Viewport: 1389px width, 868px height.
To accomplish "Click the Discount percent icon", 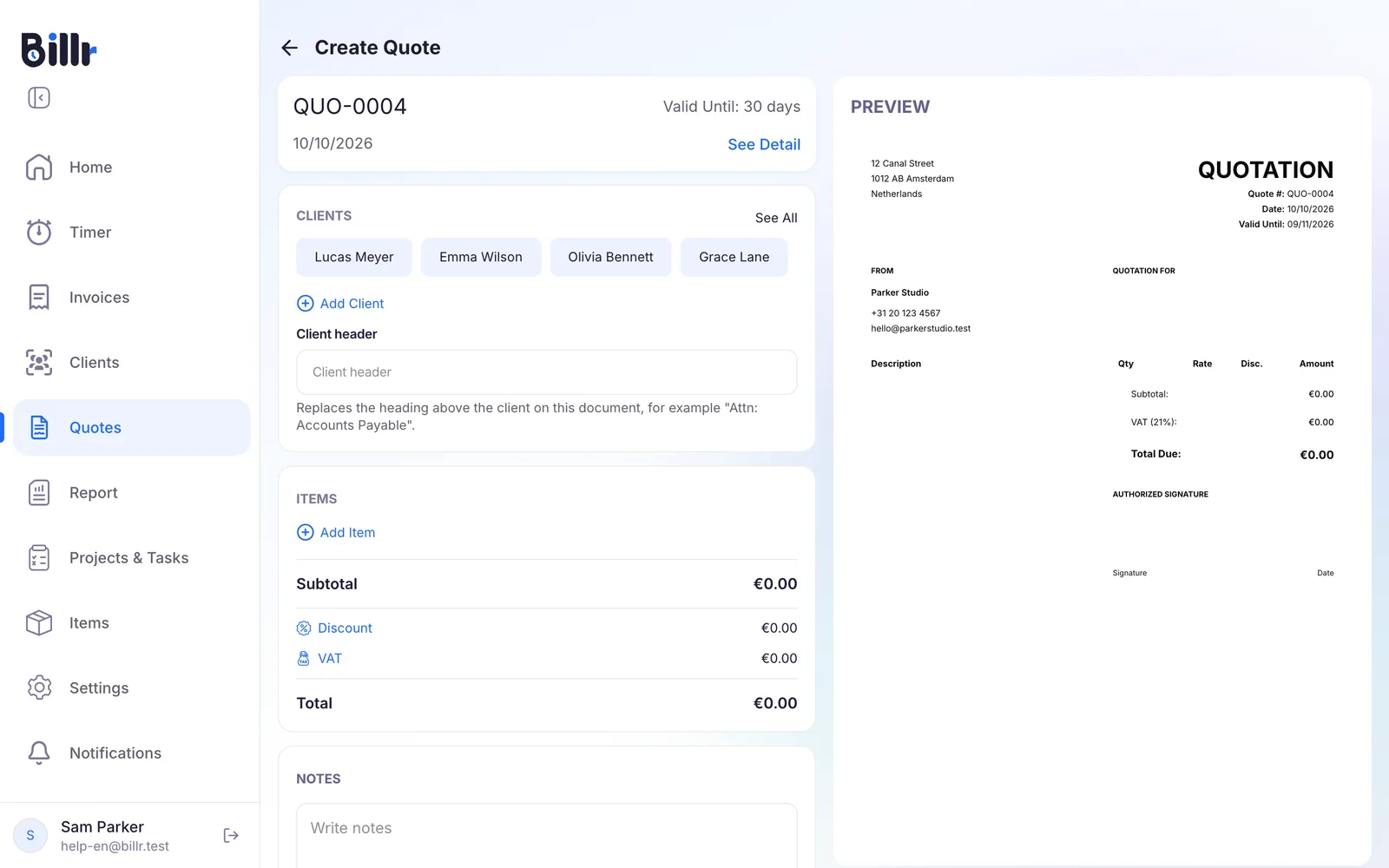I will tap(304, 628).
